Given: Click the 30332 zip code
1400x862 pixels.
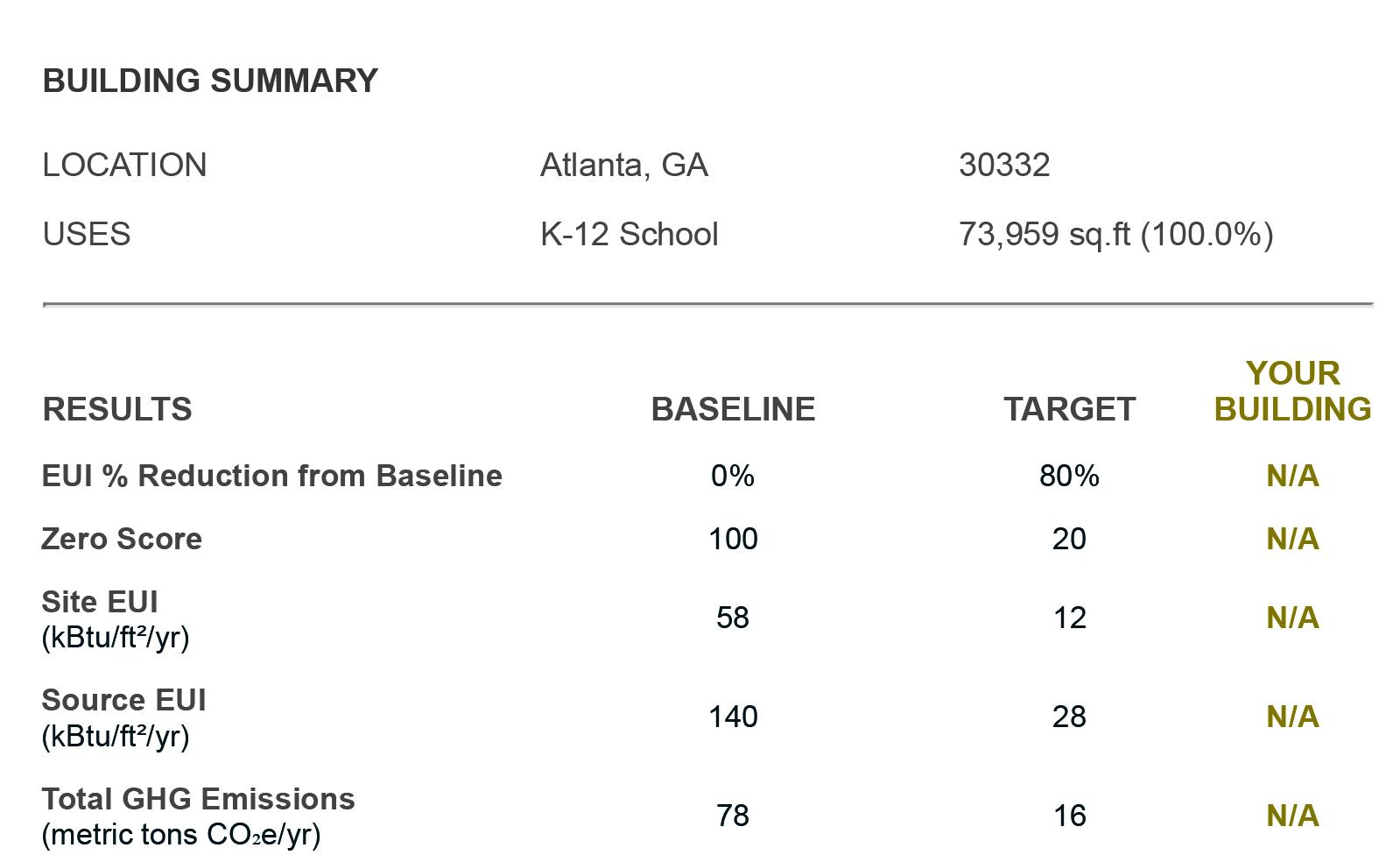Looking at the screenshot, I should [1003, 165].
